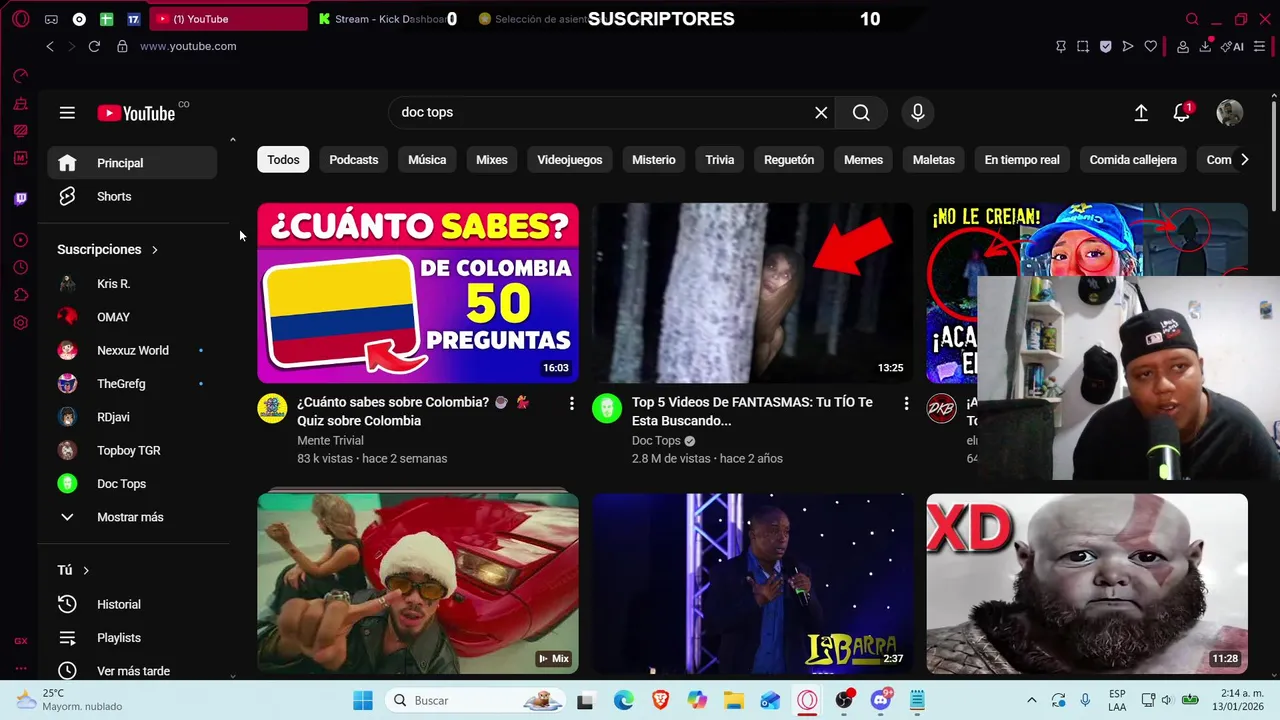Open Nexxuz World subscription channel
The width and height of the screenshot is (1280, 720).
[132, 350]
